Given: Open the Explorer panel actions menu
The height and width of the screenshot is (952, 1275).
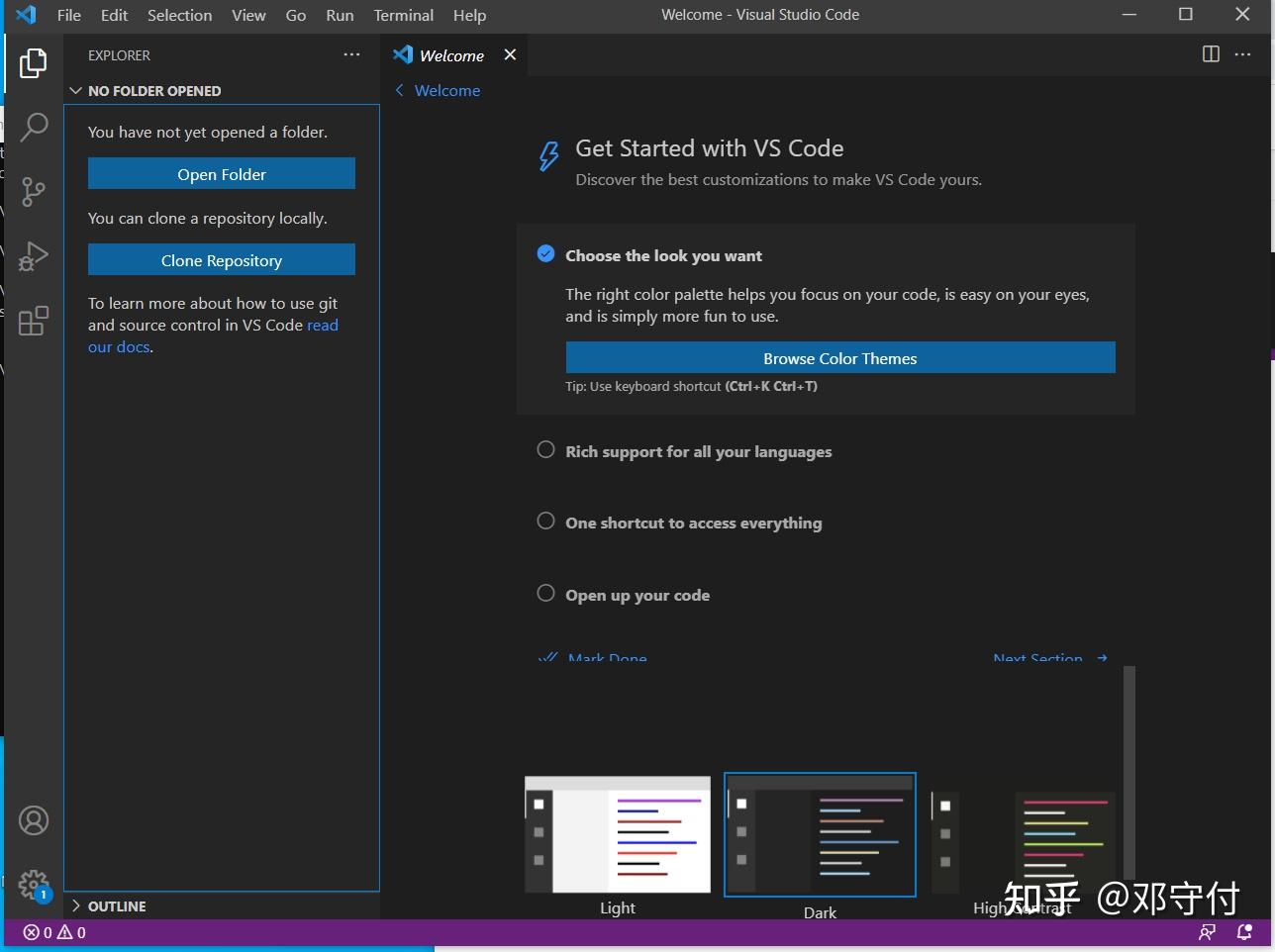Looking at the screenshot, I should point(351,55).
